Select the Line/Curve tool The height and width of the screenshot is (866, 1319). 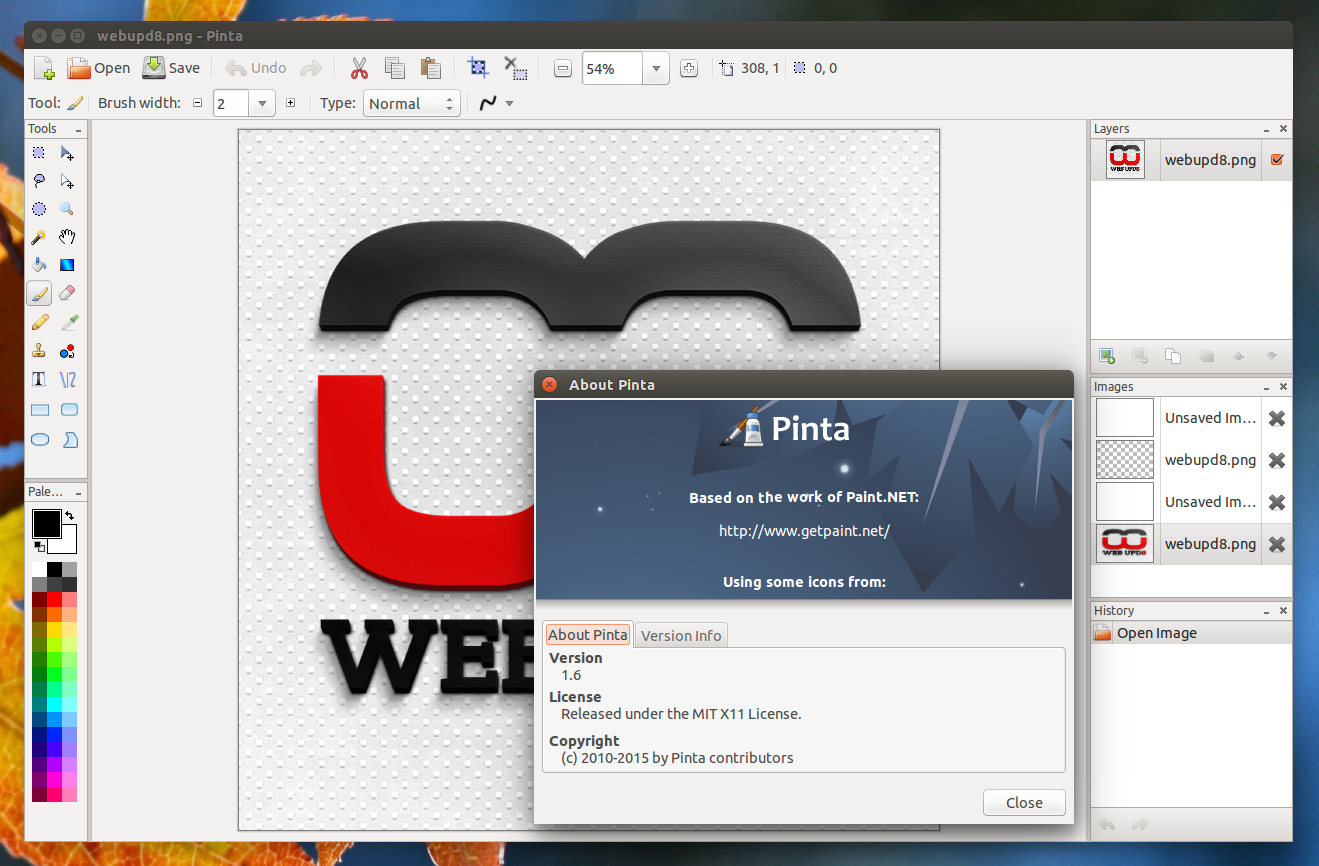coord(67,380)
